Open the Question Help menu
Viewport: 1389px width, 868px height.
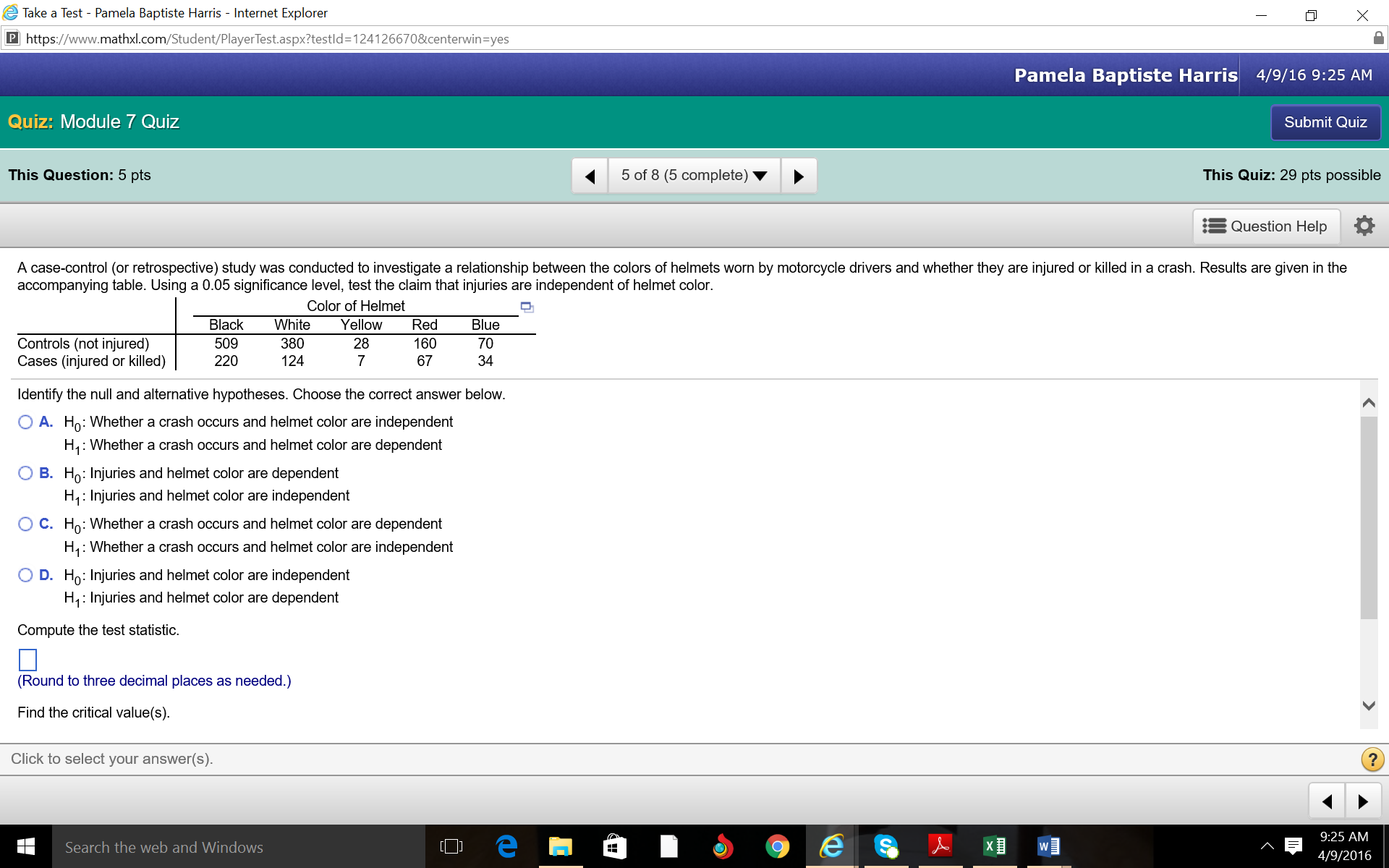point(1266,226)
